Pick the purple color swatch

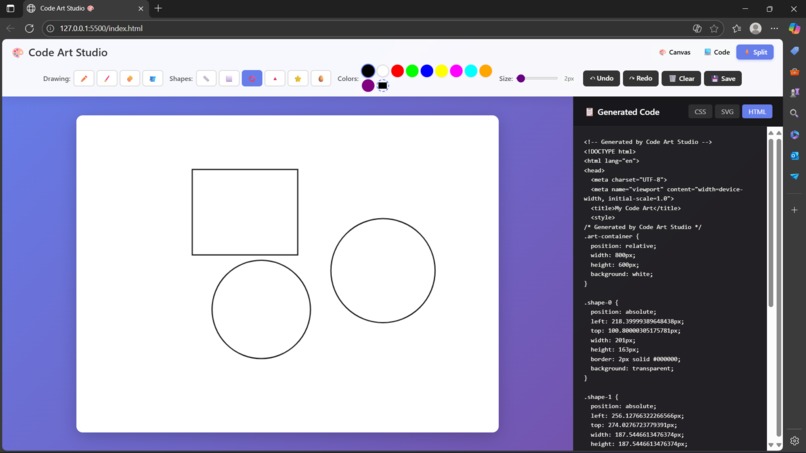(x=368, y=85)
